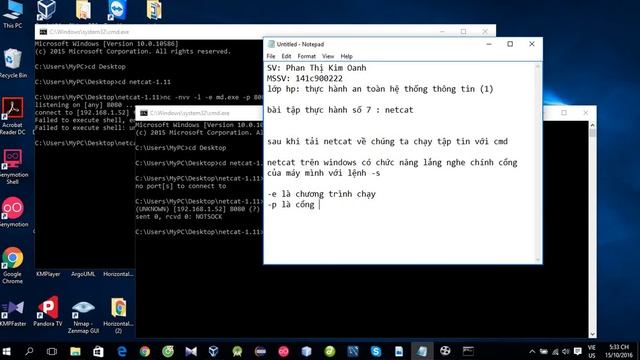The height and width of the screenshot is (360, 640).
Task: Maximize the front cmd window
Action: coord(564,113)
